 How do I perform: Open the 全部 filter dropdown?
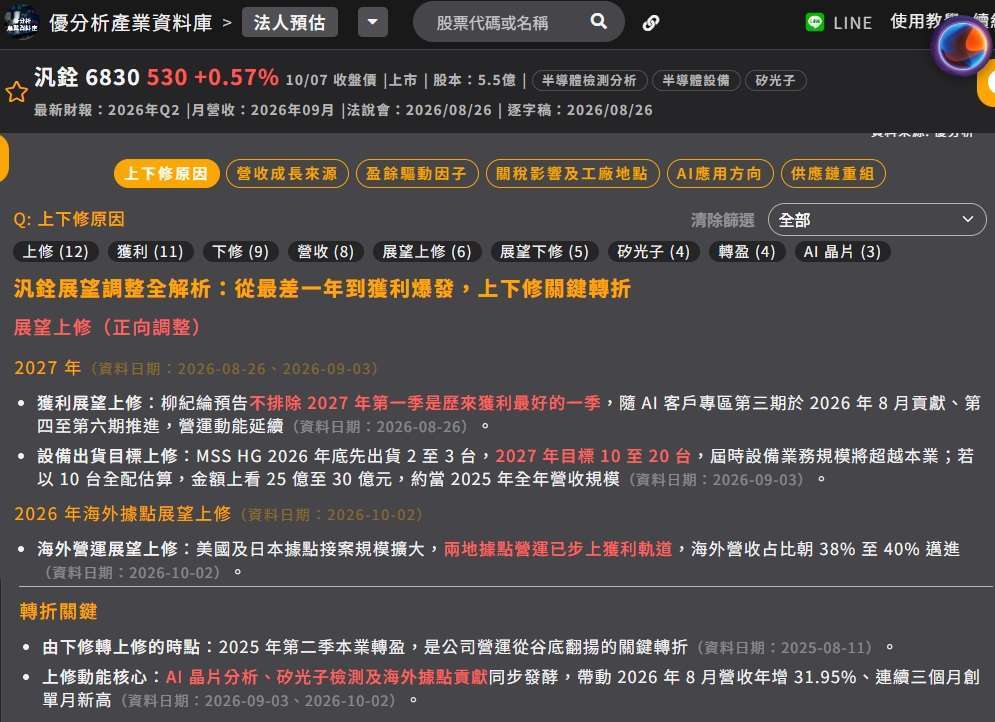click(x=876, y=220)
